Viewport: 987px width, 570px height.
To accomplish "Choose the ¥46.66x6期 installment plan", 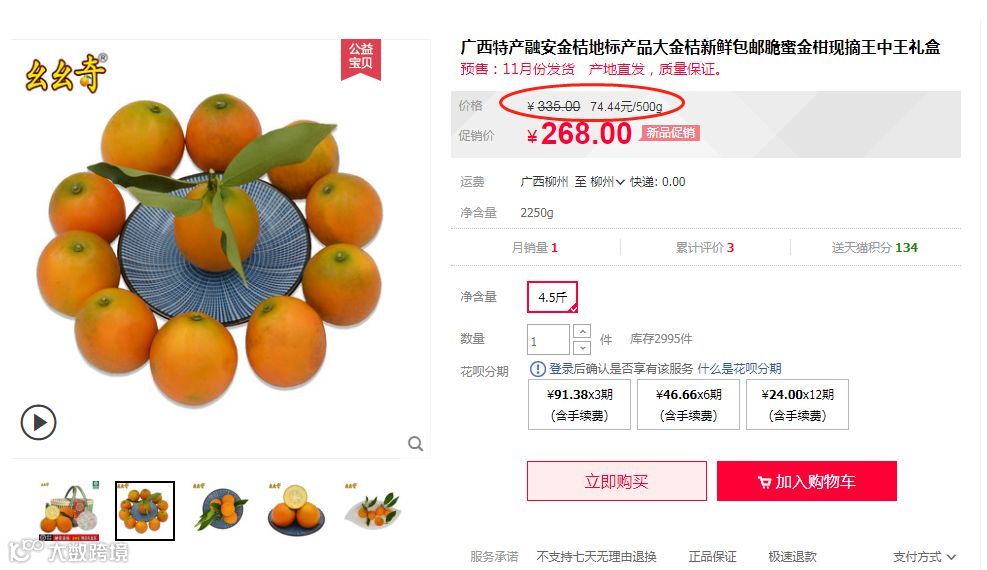I will 688,405.
